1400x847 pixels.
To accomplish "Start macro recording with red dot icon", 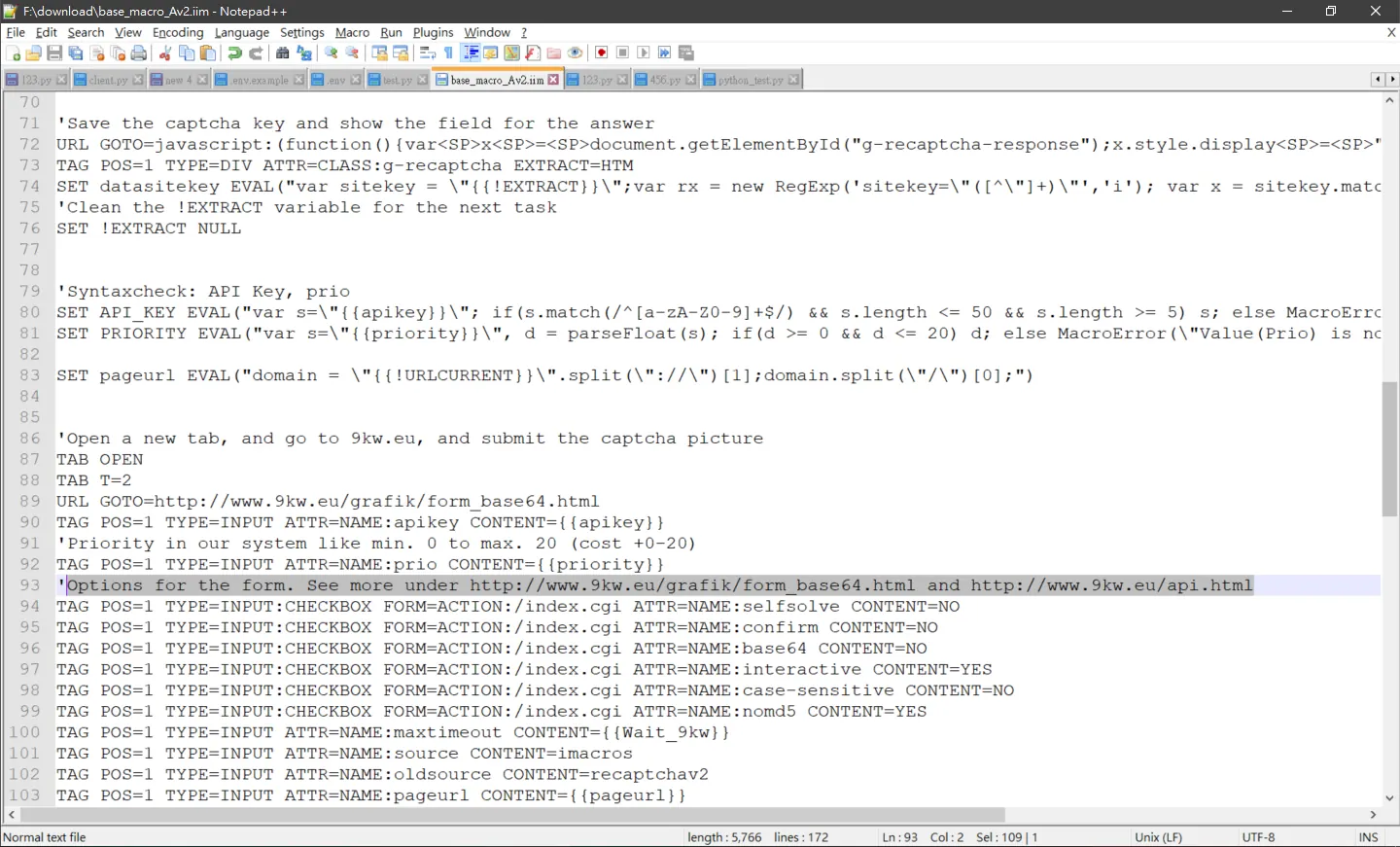I will click(602, 53).
